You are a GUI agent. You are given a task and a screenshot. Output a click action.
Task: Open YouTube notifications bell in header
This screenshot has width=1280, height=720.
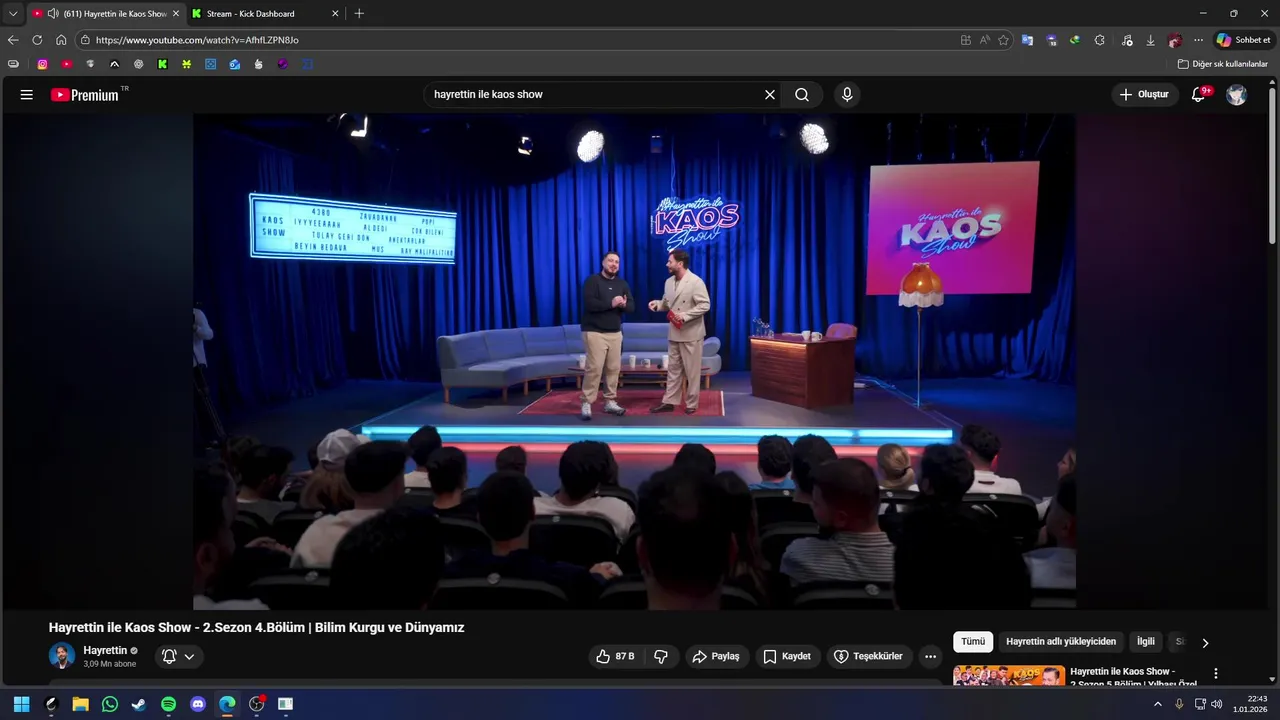tap(1198, 95)
